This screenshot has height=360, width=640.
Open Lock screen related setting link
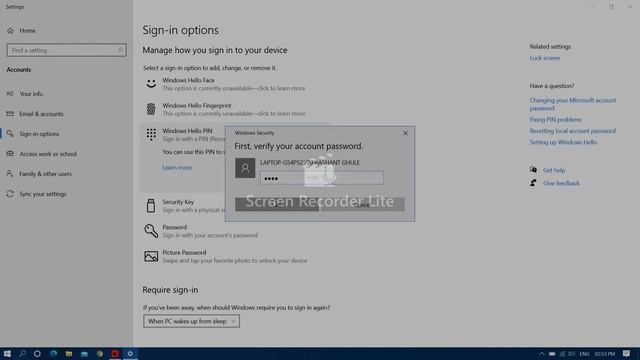tap(544, 58)
